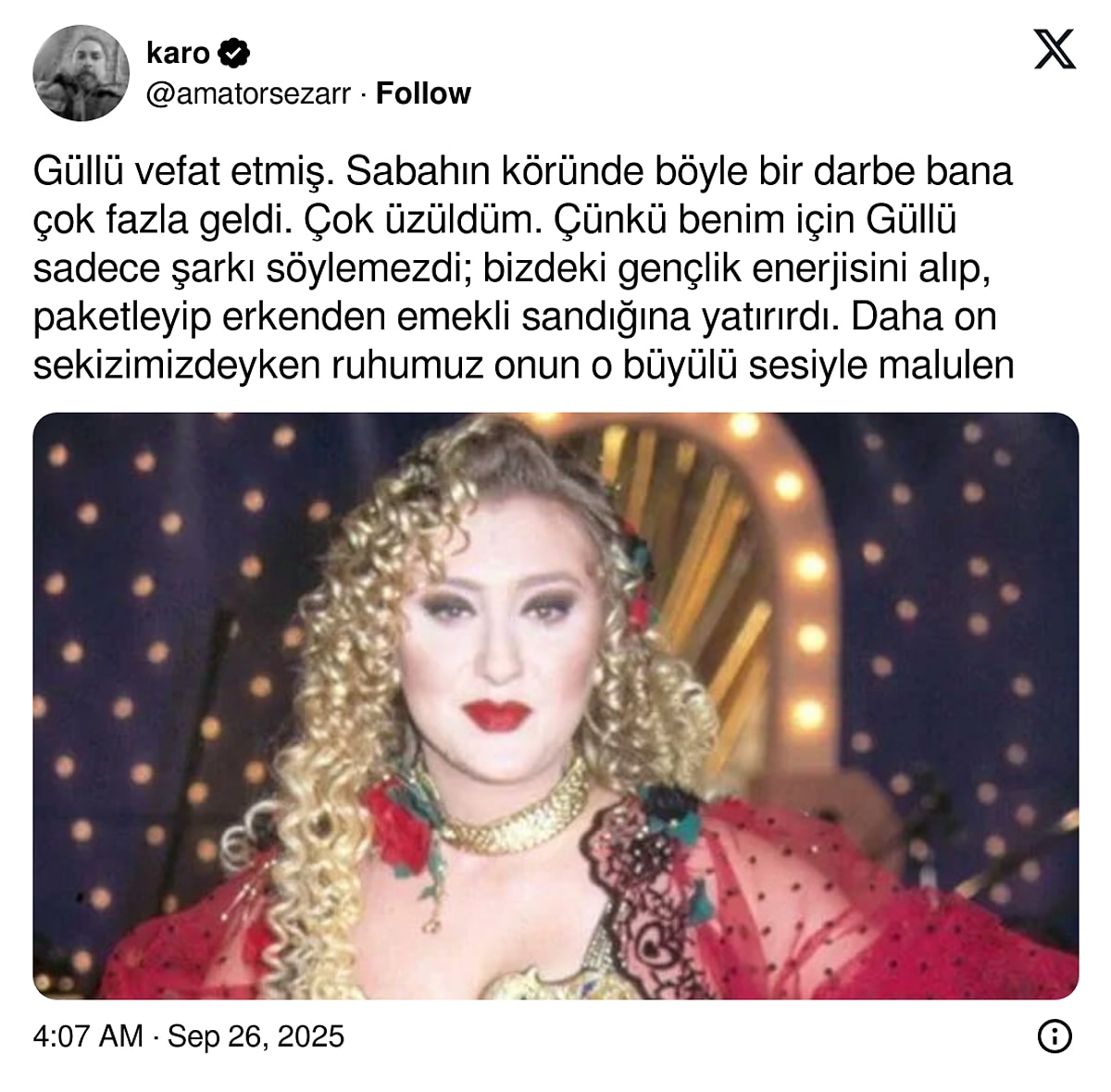The width and height of the screenshot is (1111, 1092).
Task: Click the verified badge next to karo
Action: pyautogui.click(x=234, y=53)
